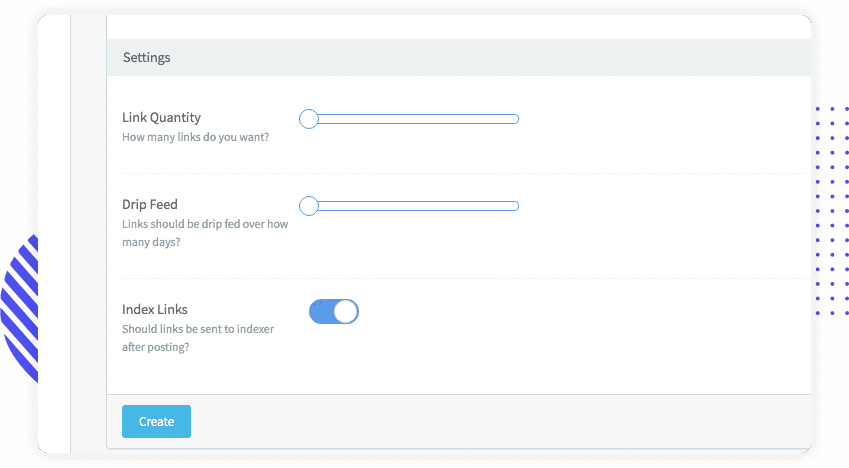Set Drip Feed slider to its right end
Screen dimensions: 849x468
(516, 206)
